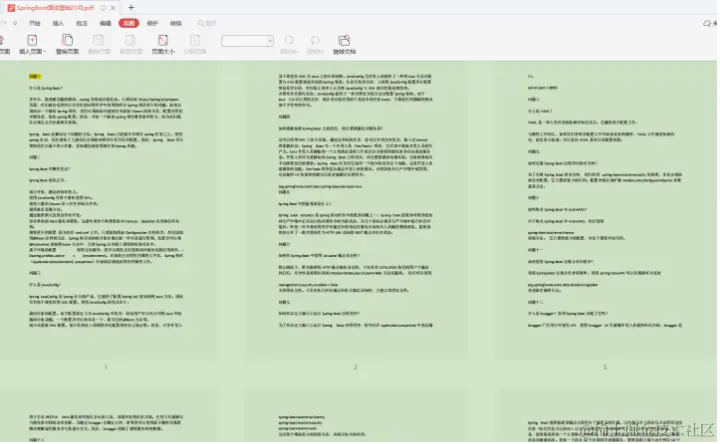Open a new tab with plus button

click(131, 7)
